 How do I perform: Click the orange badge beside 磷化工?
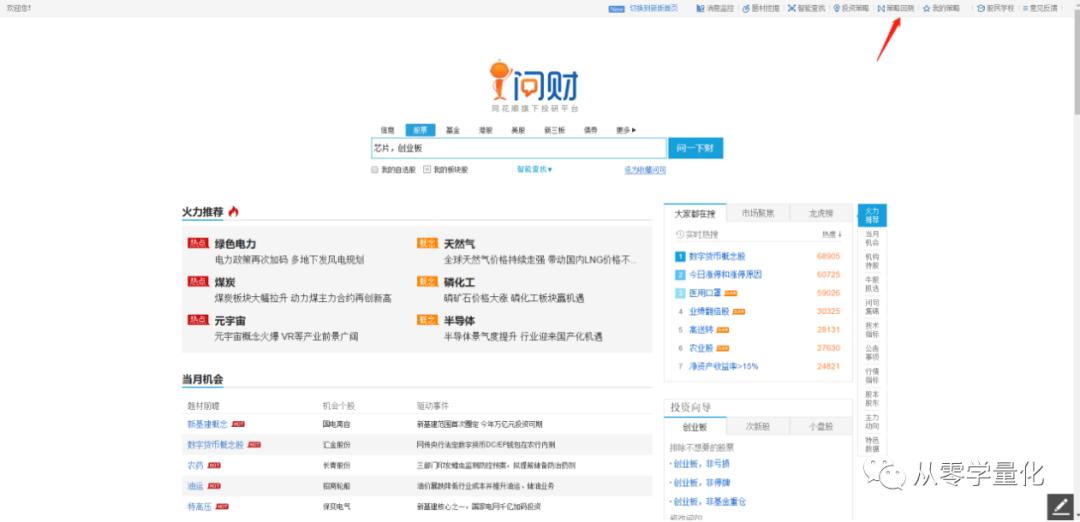(x=427, y=282)
